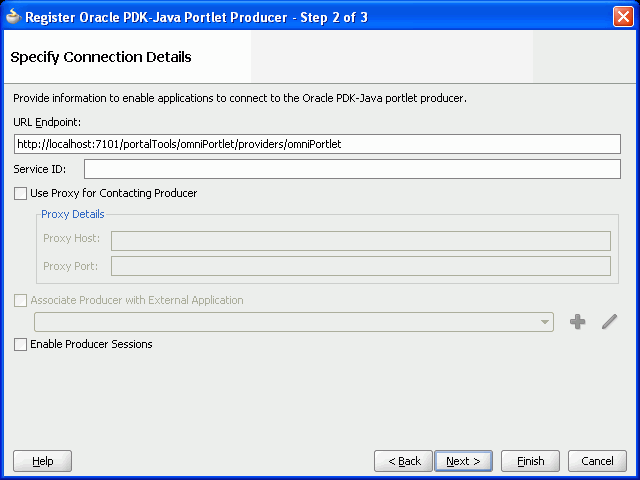Enable Use Proxy for Contacting Producer
Image resolution: width=640 pixels, height=480 pixels.
click(20, 193)
